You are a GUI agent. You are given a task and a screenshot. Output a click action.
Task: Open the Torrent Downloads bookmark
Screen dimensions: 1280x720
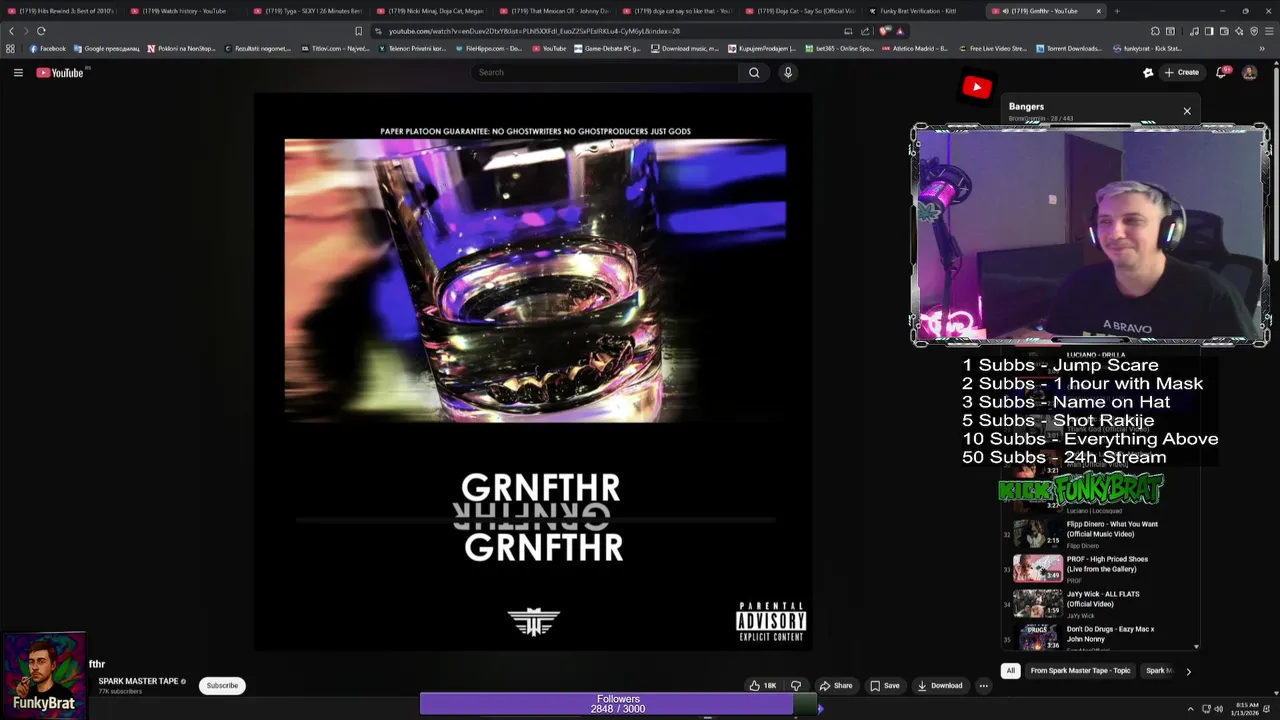[1068, 48]
